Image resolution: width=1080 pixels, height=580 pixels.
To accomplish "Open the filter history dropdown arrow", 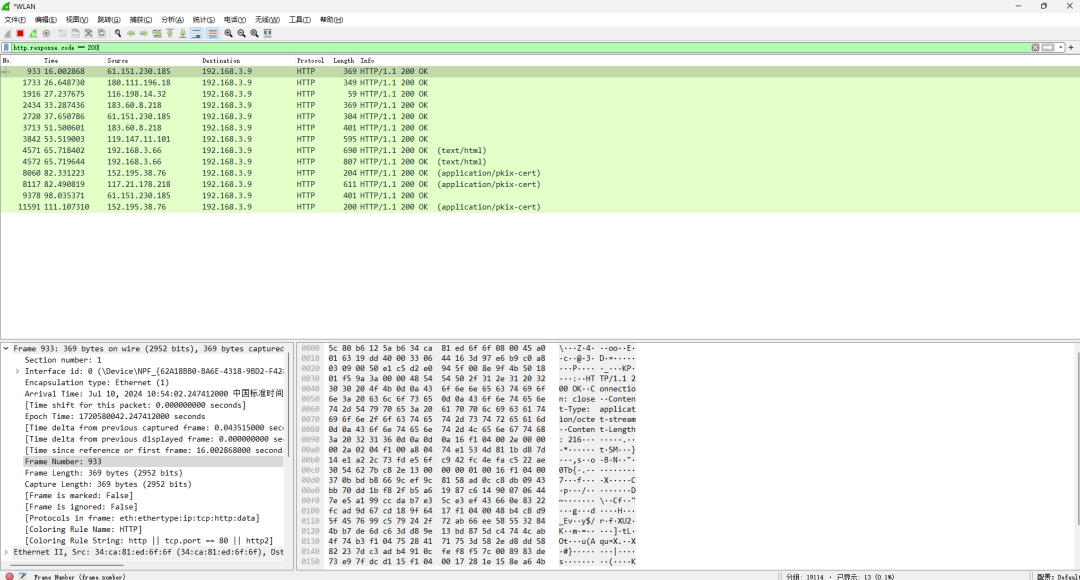I will (x=1059, y=47).
